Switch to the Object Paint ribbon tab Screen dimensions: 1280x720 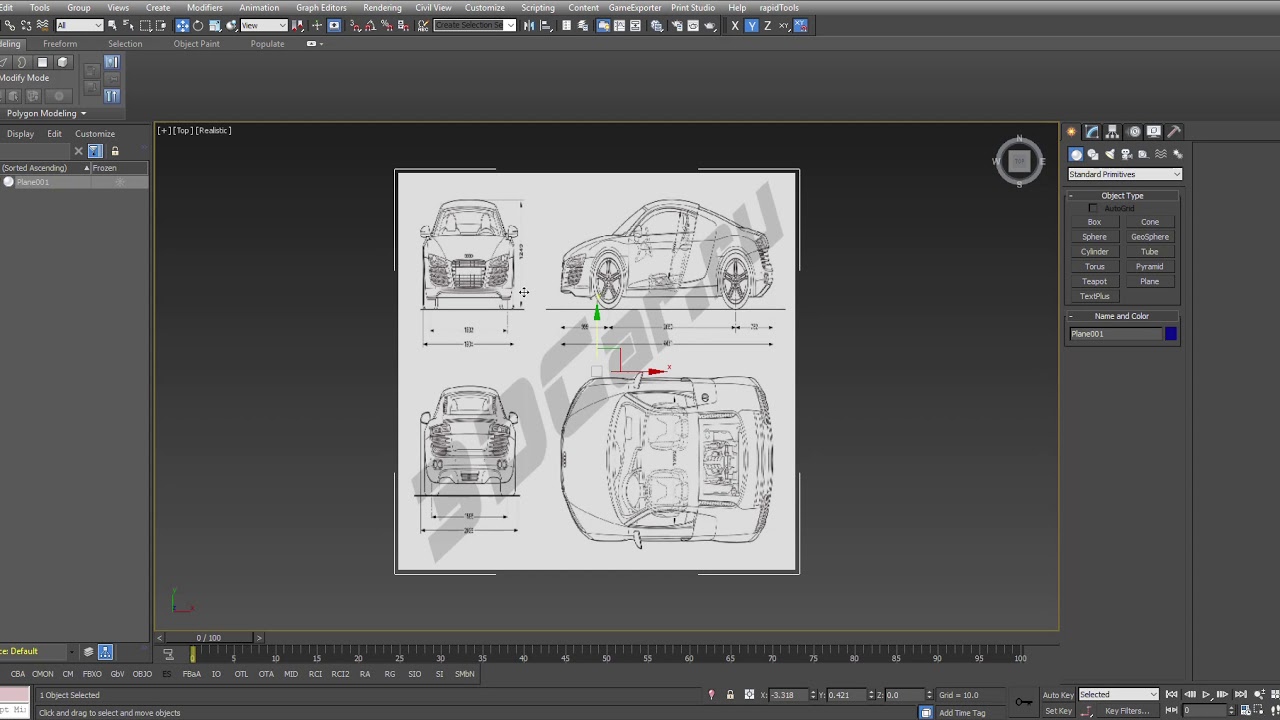point(196,44)
